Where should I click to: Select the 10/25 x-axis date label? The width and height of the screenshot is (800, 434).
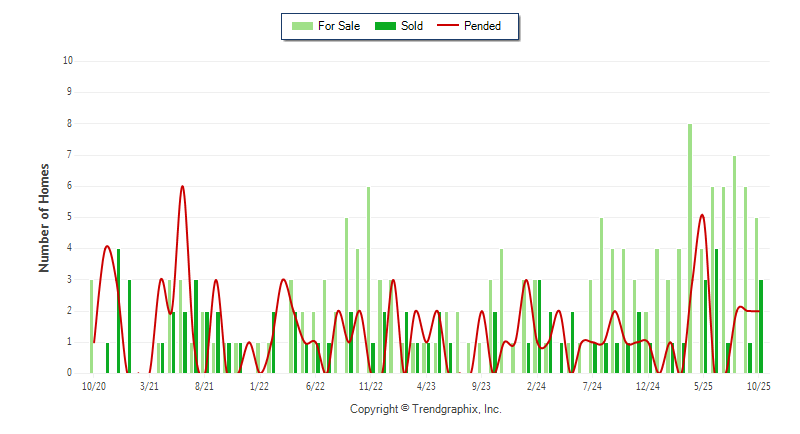pyautogui.click(x=758, y=386)
